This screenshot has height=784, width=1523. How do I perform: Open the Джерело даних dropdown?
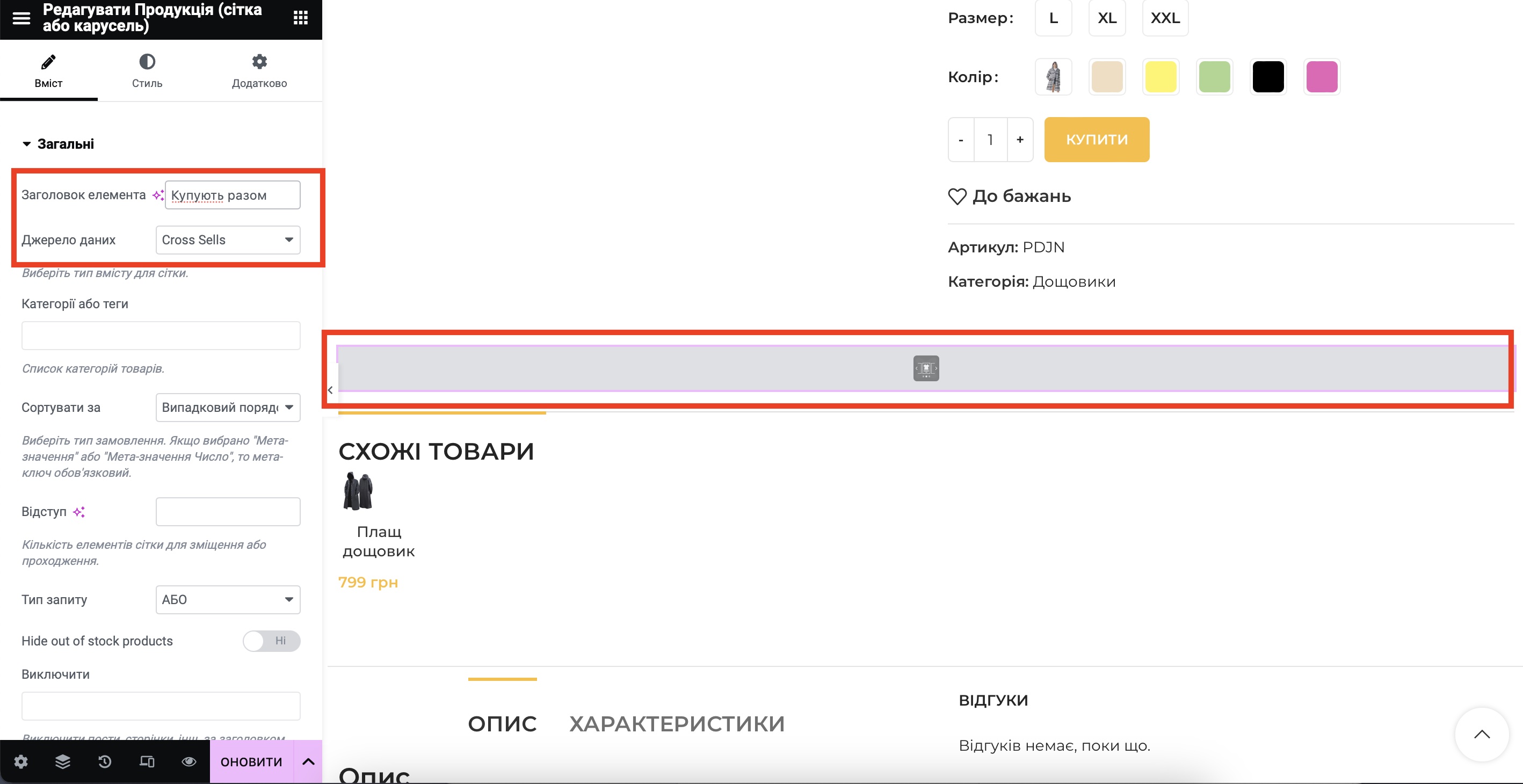[228, 240]
